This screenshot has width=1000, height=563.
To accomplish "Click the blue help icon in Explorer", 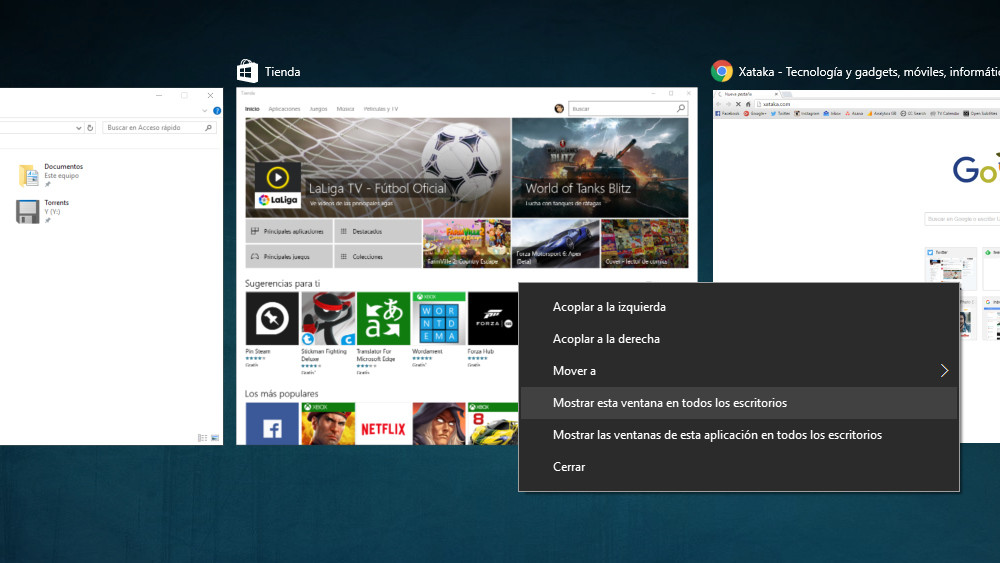I will (x=217, y=111).
